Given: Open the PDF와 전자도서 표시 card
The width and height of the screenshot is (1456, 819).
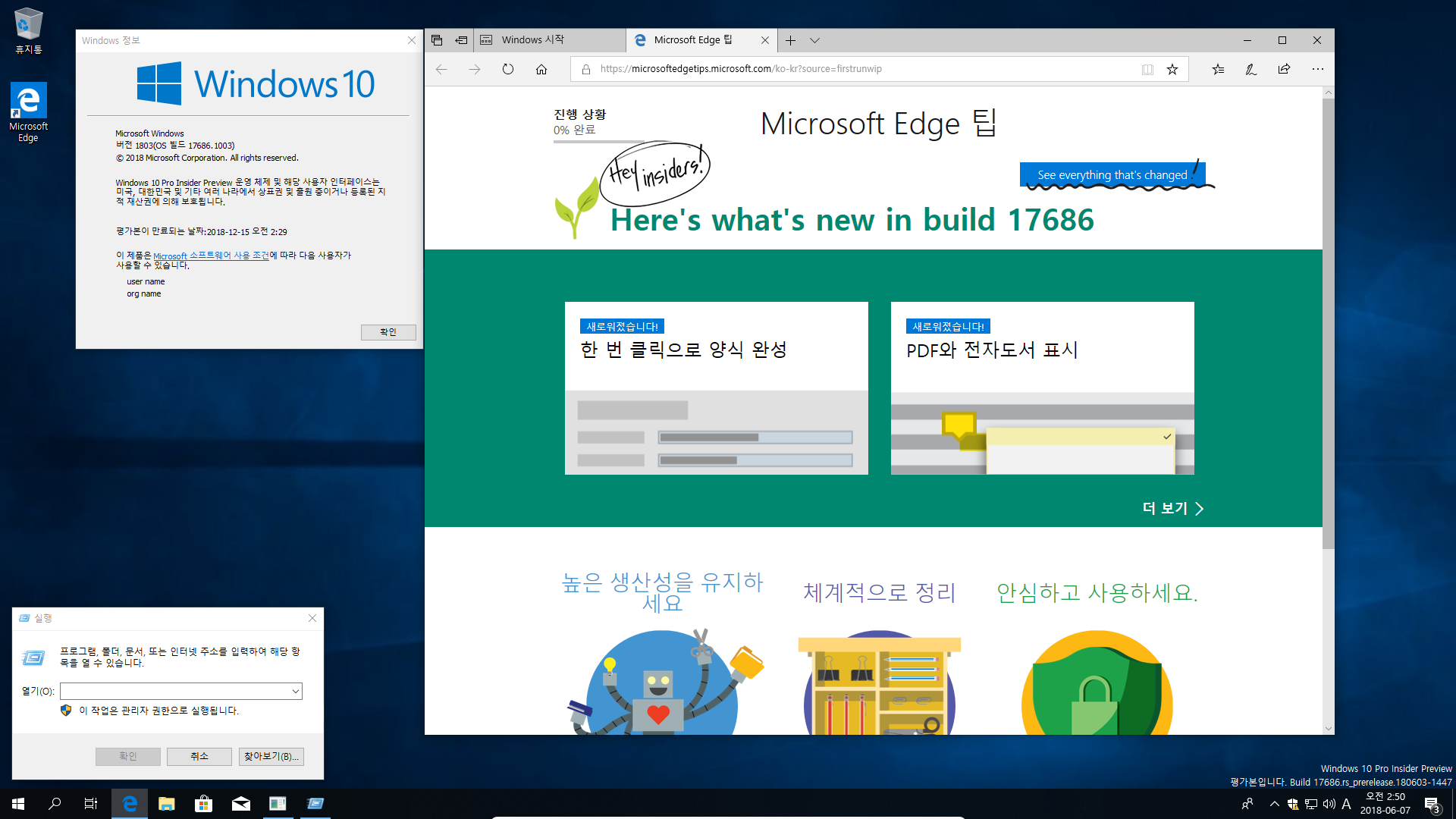Looking at the screenshot, I should coord(1042,388).
